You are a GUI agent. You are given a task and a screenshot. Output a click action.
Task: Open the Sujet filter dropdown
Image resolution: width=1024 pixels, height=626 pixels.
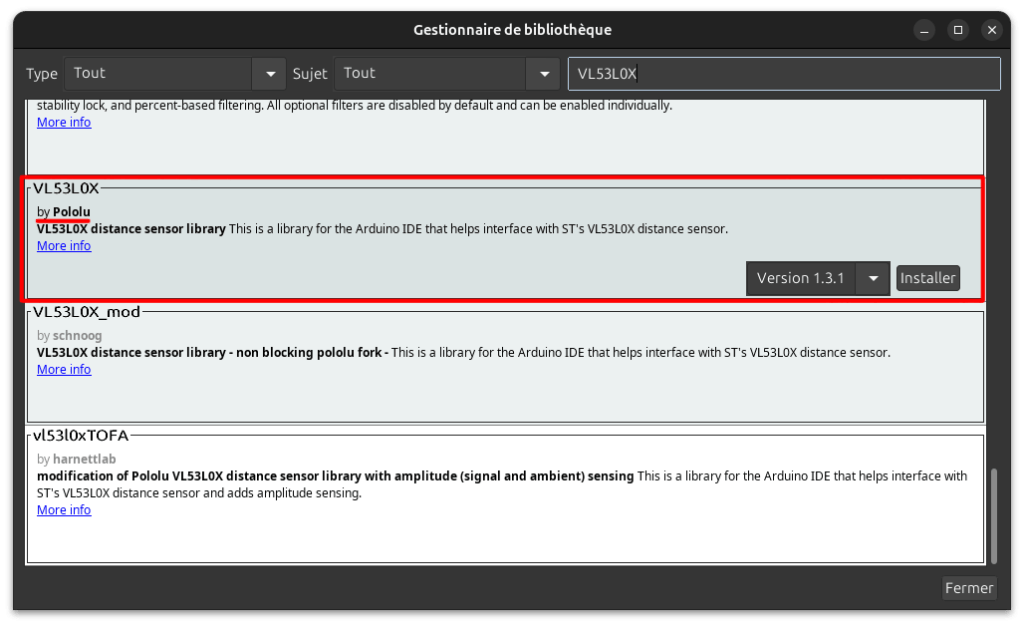[447, 74]
